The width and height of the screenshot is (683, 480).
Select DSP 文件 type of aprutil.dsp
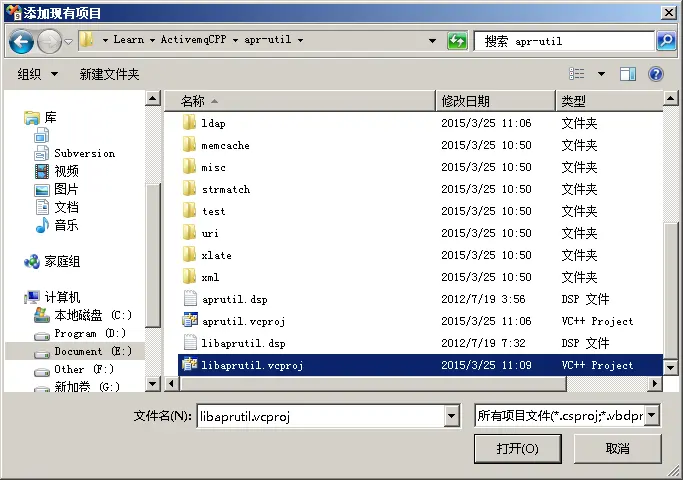click(x=585, y=299)
